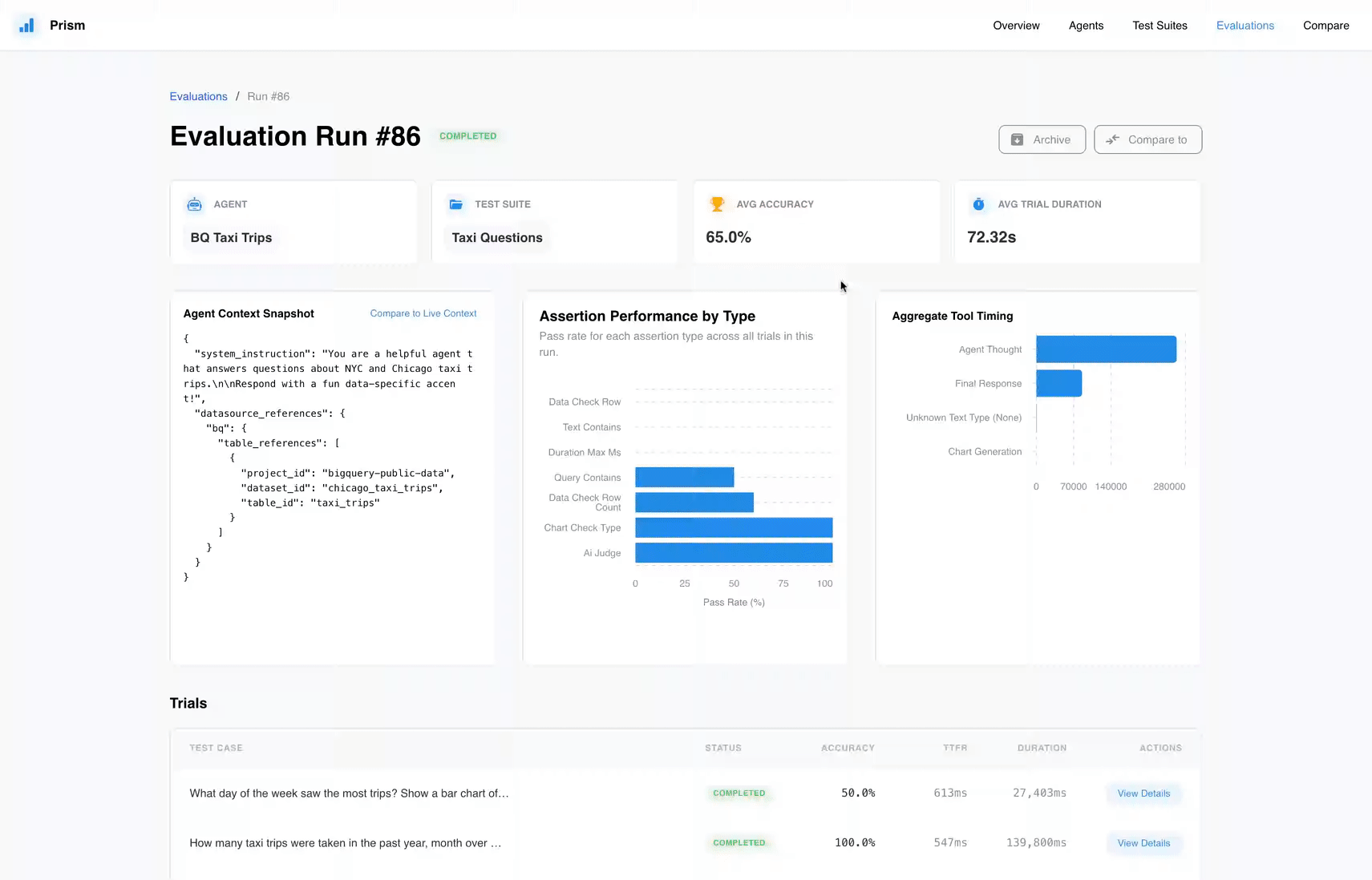Click the Avg Trial Duration stopwatch icon
Image resolution: width=1372 pixels, height=880 pixels.
(978, 204)
